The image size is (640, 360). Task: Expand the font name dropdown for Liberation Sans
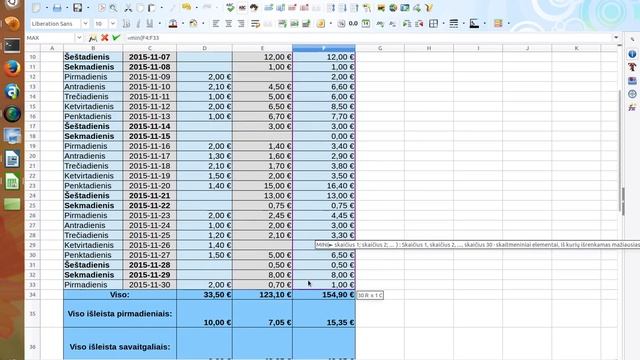tap(85, 24)
